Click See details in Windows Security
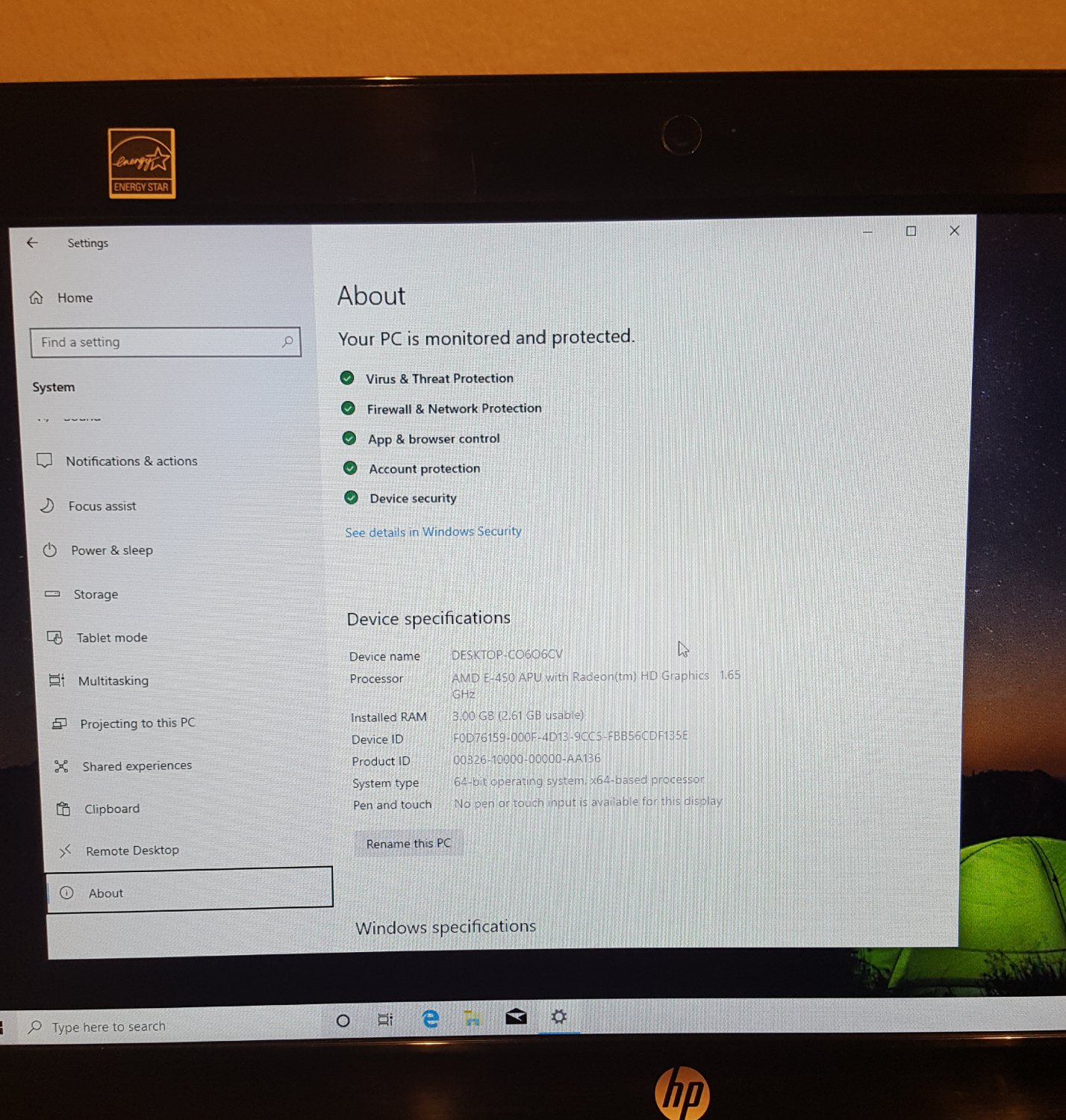1066x1120 pixels. 433,531
